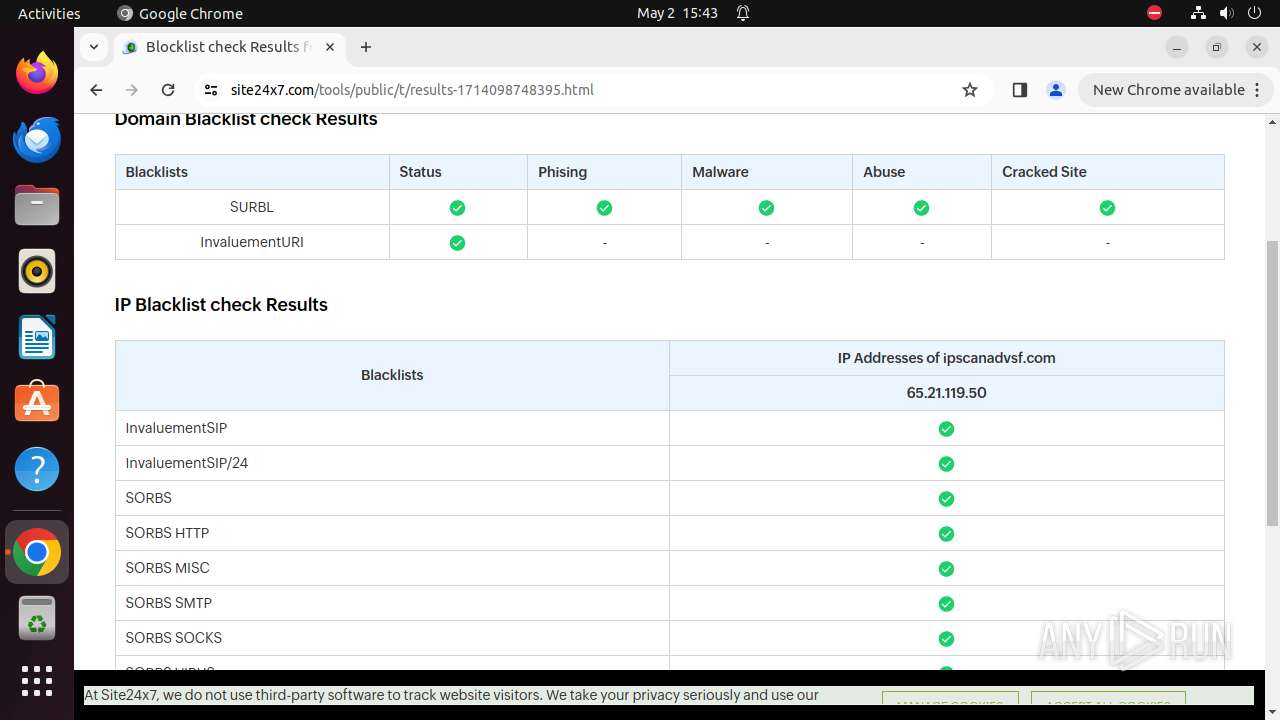
Task: Click Domain Blacklist check Results heading
Action: pyautogui.click(x=246, y=120)
